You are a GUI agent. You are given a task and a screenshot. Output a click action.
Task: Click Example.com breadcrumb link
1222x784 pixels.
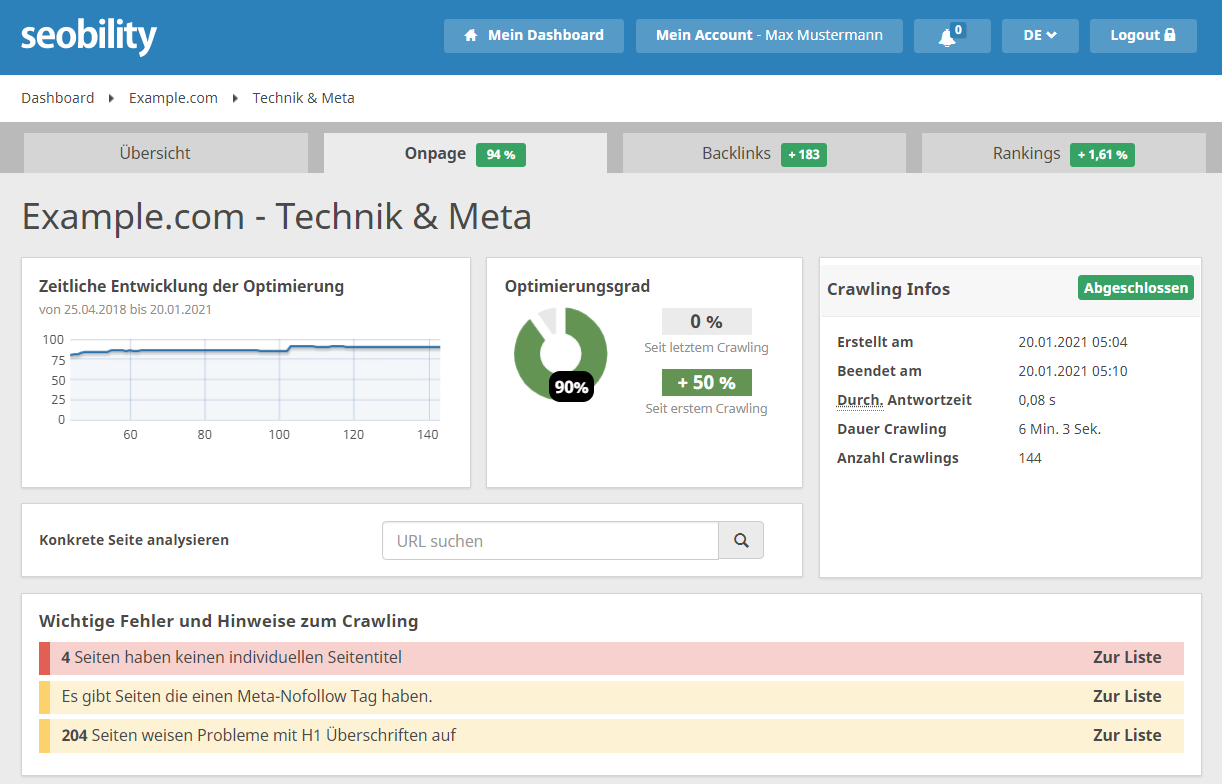pyautogui.click(x=173, y=98)
